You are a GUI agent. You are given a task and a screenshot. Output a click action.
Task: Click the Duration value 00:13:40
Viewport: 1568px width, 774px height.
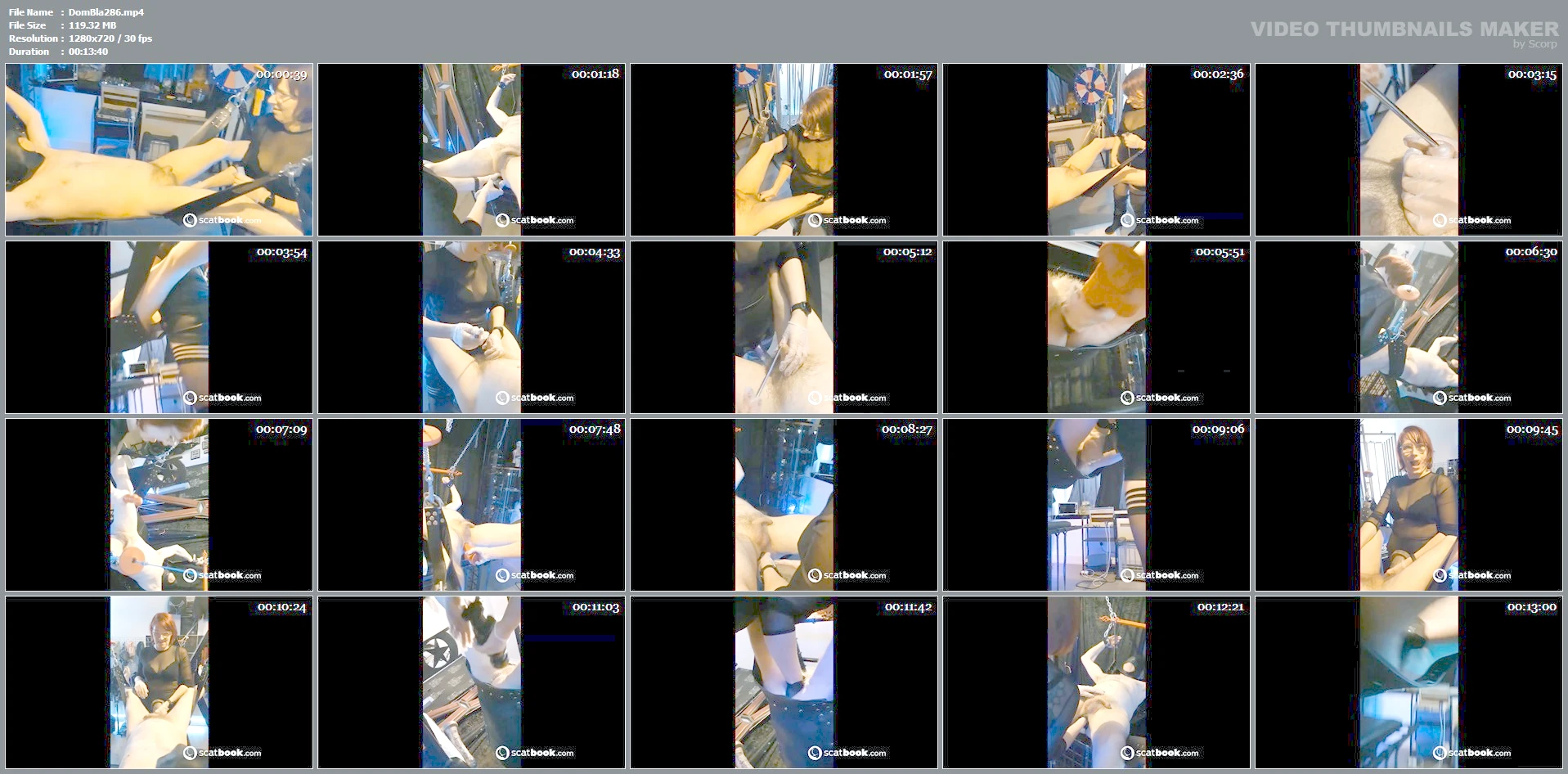pyautogui.click(x=88, y=52)
